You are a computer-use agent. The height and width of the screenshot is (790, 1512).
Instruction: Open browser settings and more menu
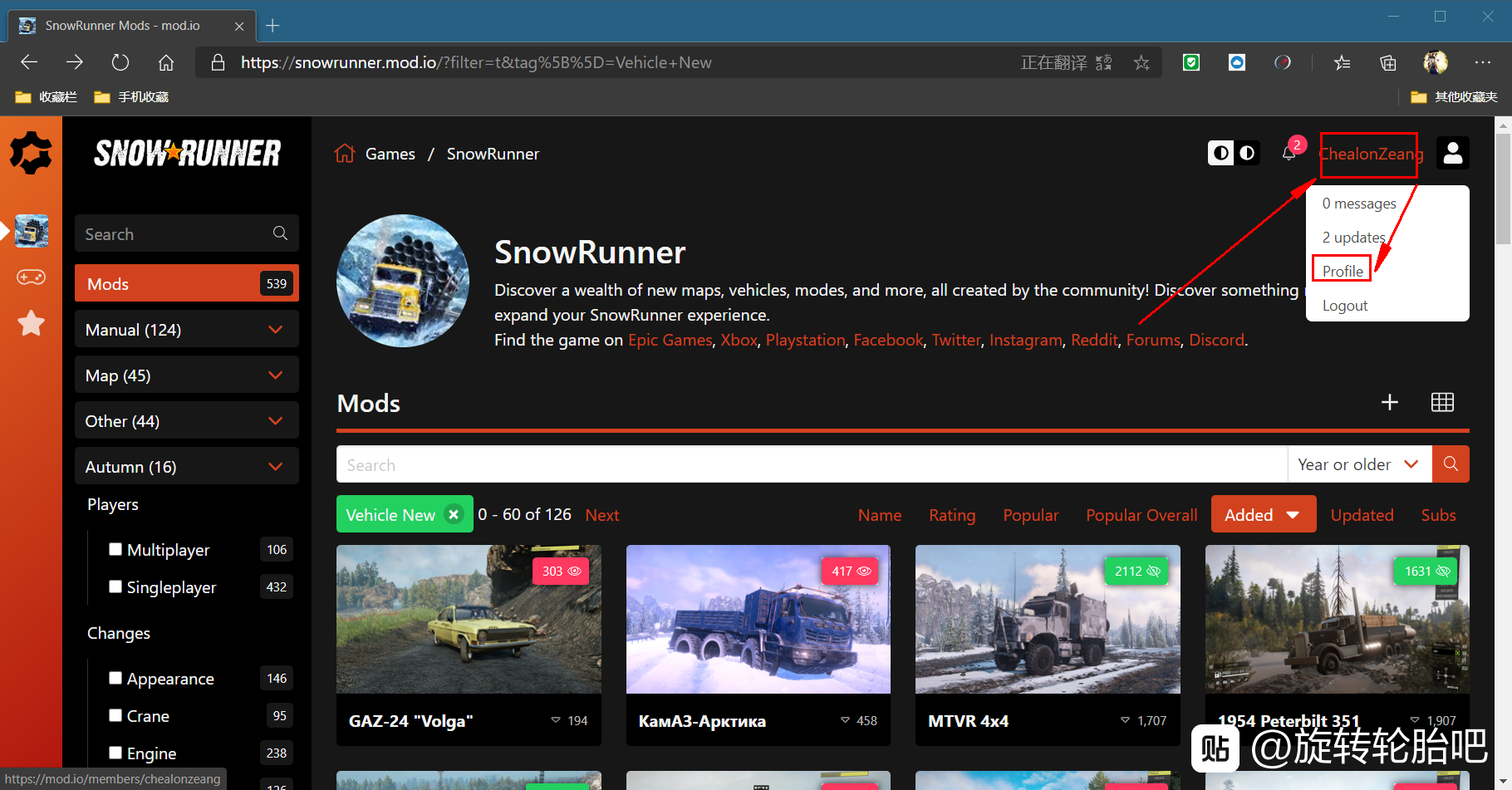1483,62
